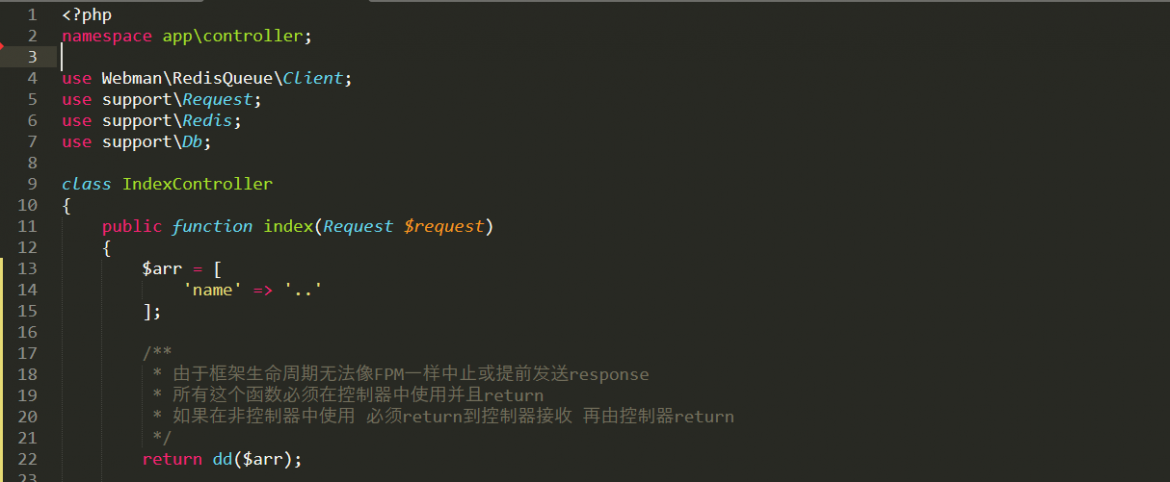Click the dd function call on line 22
This screenshot has width=1170, height=482.
pyautogui.click(x=222, y=460)
